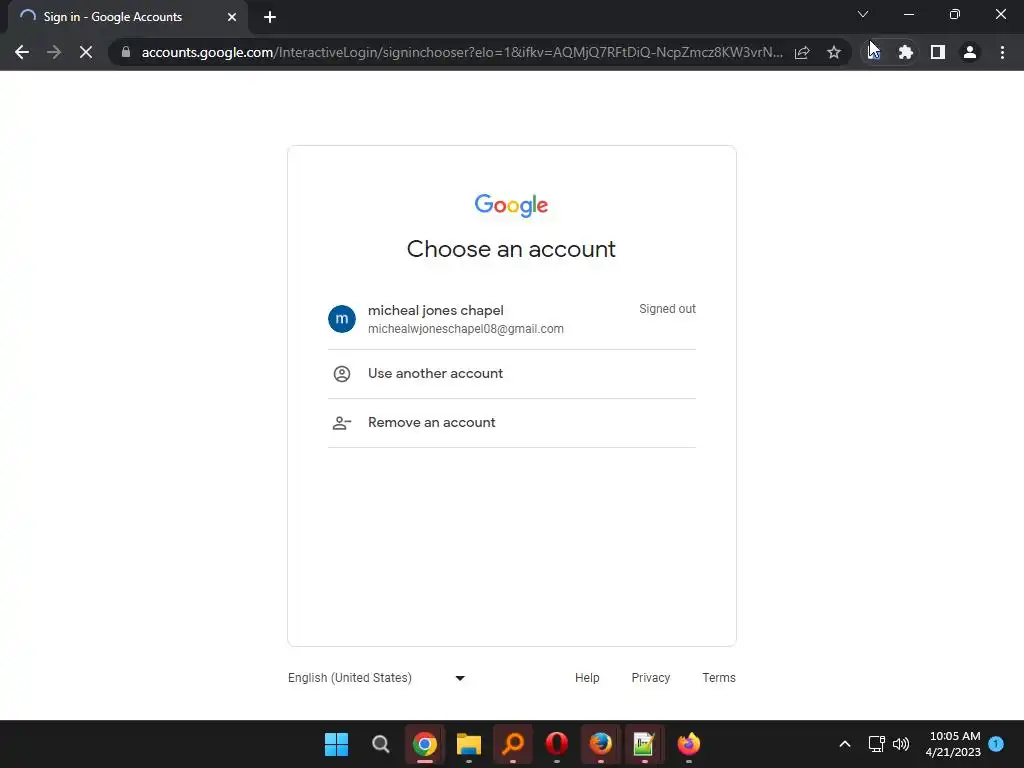Open the Chrome profile menu
The image size is (1024, 768).
point(970,52)
